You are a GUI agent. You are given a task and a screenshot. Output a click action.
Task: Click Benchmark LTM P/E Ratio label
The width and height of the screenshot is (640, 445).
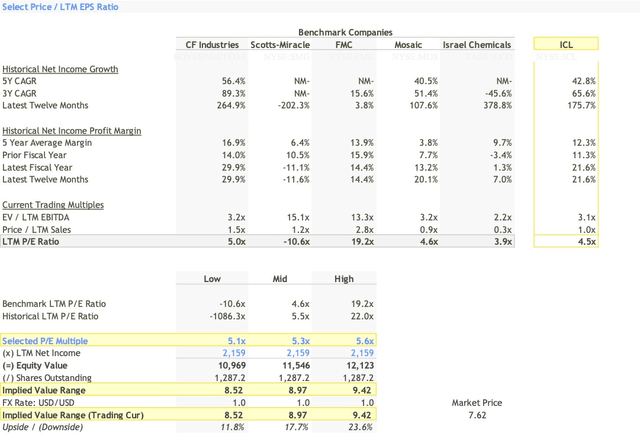pyautogui.click(x=54, y=304)
